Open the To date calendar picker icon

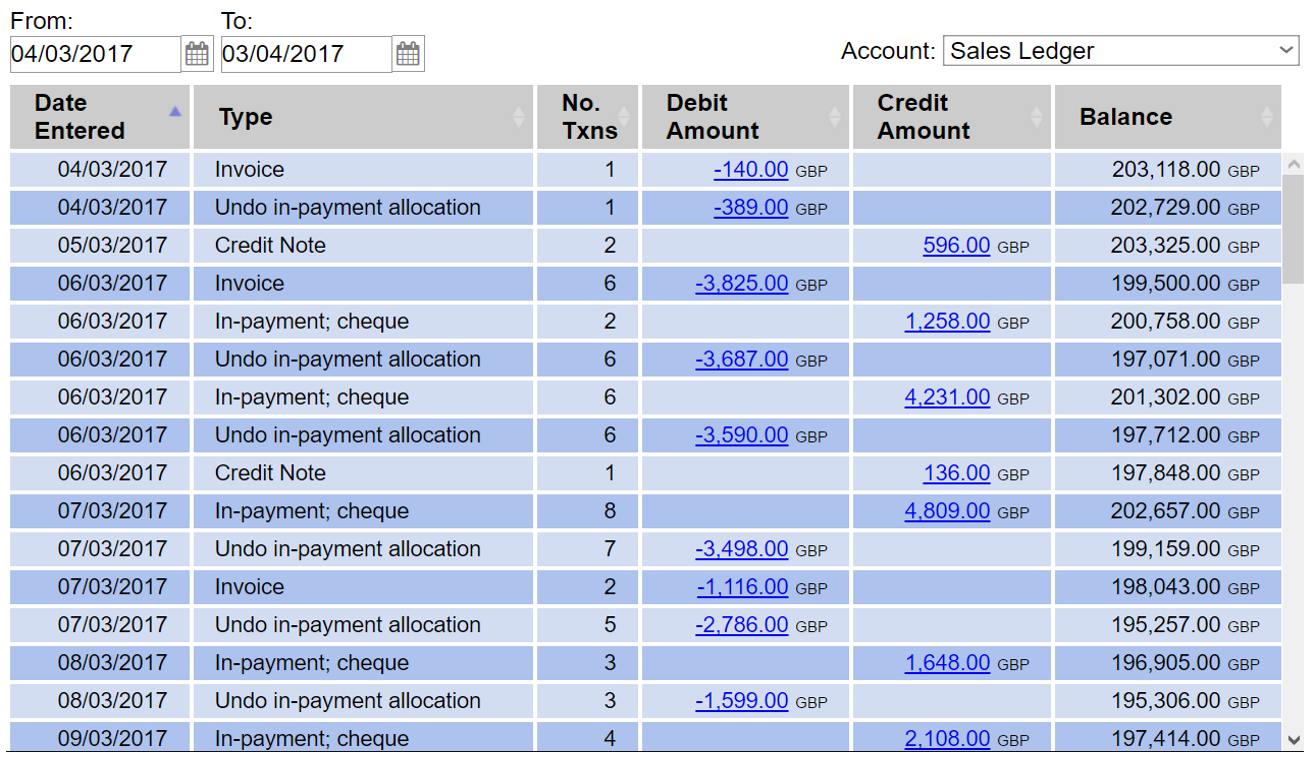(x=408, y=54)
